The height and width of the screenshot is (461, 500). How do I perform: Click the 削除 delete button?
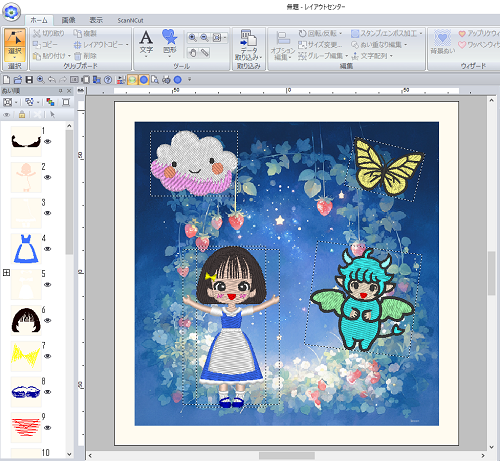point(85,56)
